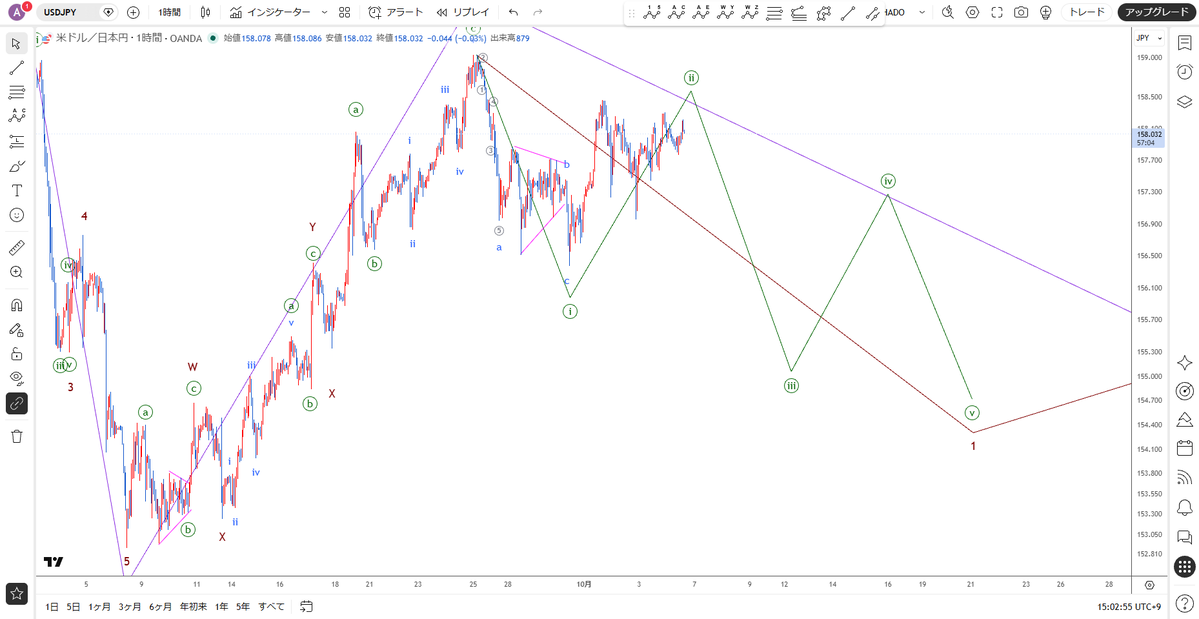This screenshot has width=1199, height=619.
Task: Select Elliott triangle wave A-E tool
Action: 701,12
